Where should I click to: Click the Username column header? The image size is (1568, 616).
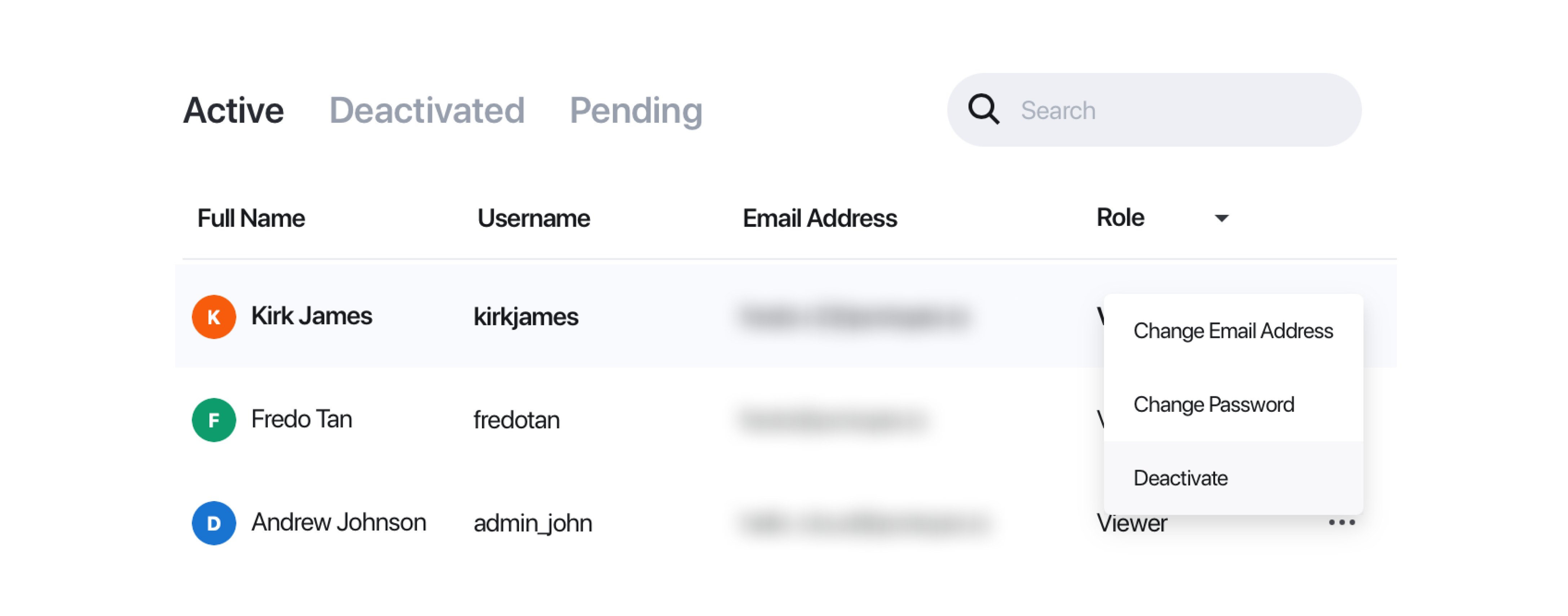pyautogui.click(x=534, y=218)
